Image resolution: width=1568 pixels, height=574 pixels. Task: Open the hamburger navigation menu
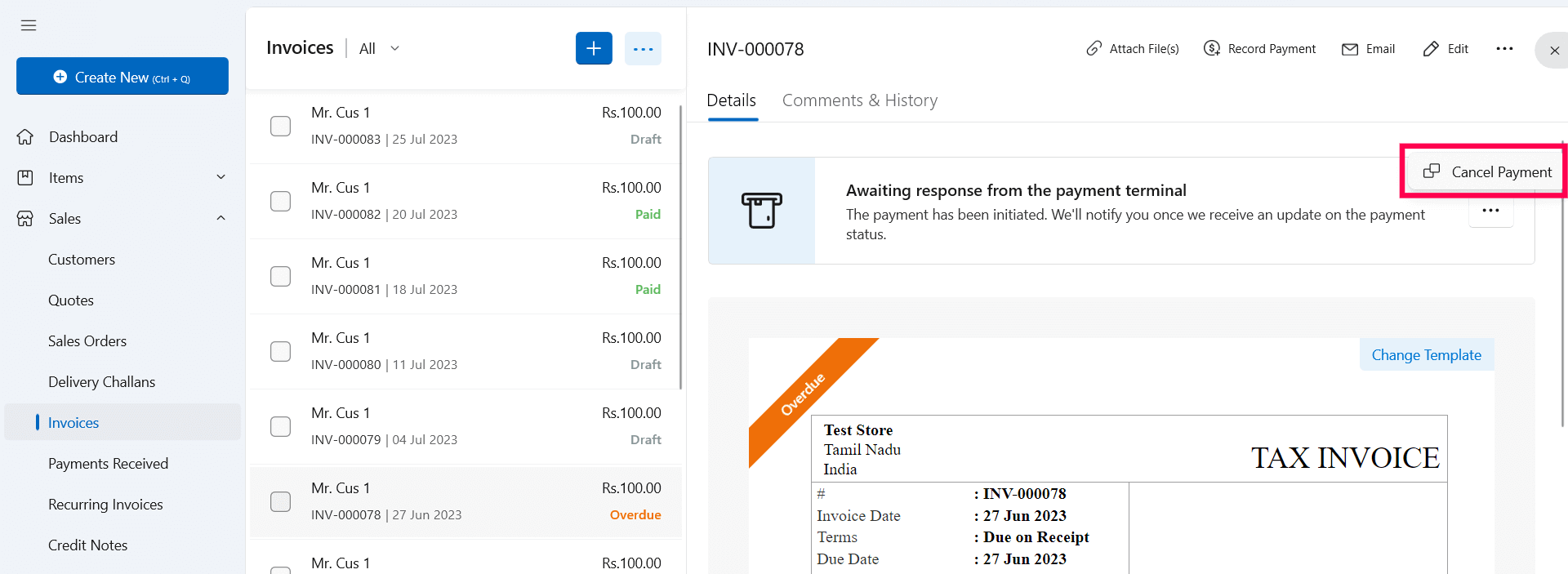(x=29, y=25)
